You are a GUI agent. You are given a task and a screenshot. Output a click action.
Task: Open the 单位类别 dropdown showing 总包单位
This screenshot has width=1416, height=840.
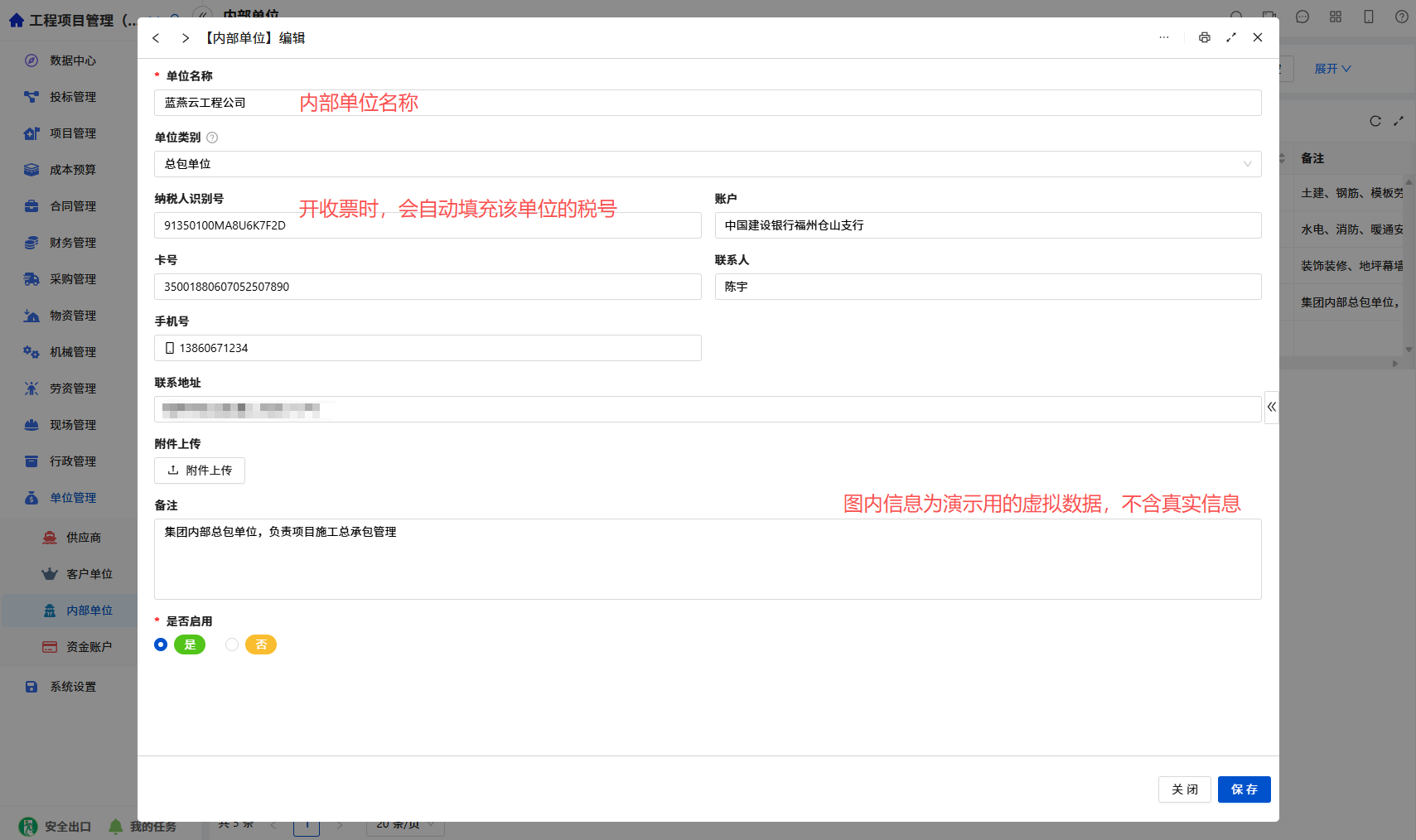(x=708, y=164)
